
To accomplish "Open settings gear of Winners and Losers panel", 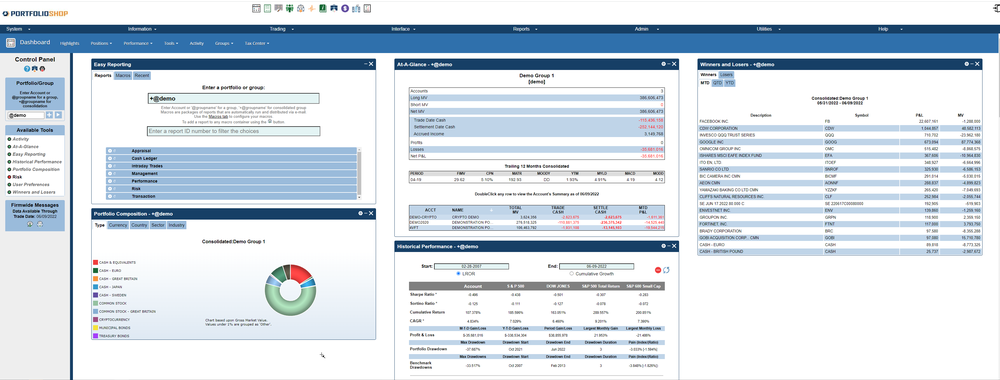I will click(x=966, y=64).
